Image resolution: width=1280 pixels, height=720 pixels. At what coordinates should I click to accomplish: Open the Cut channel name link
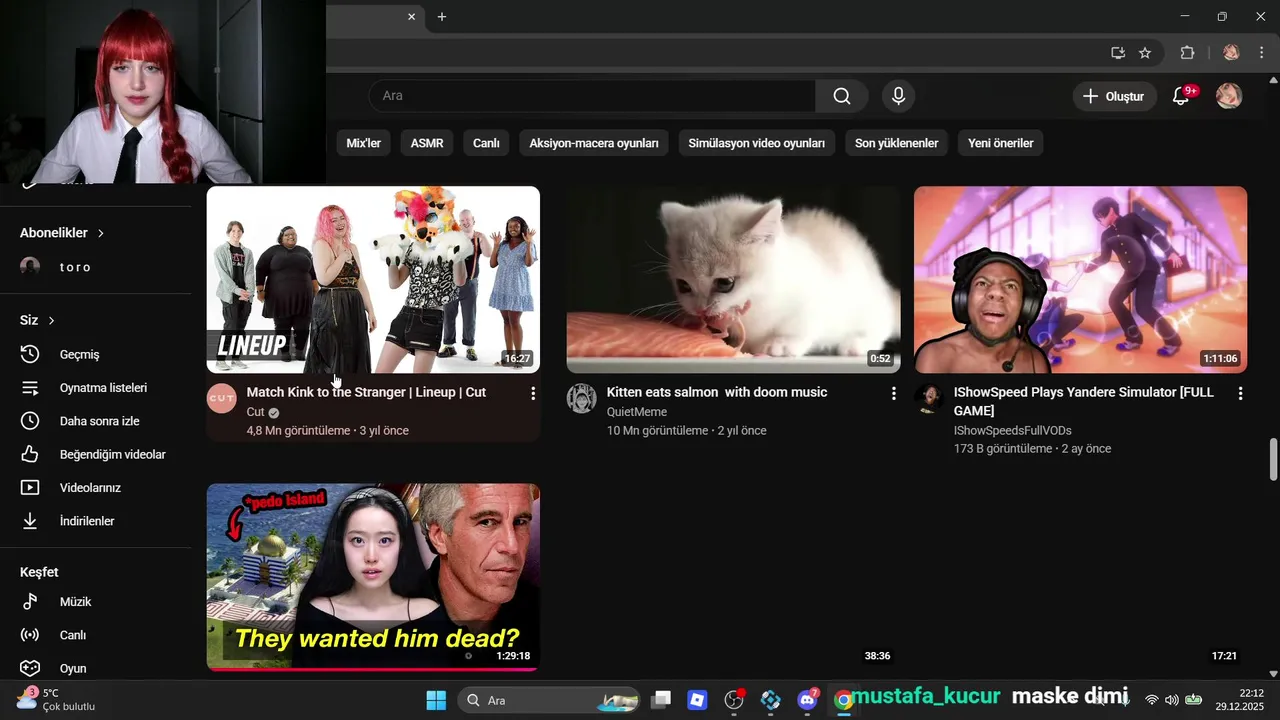[x=255, y=412]
